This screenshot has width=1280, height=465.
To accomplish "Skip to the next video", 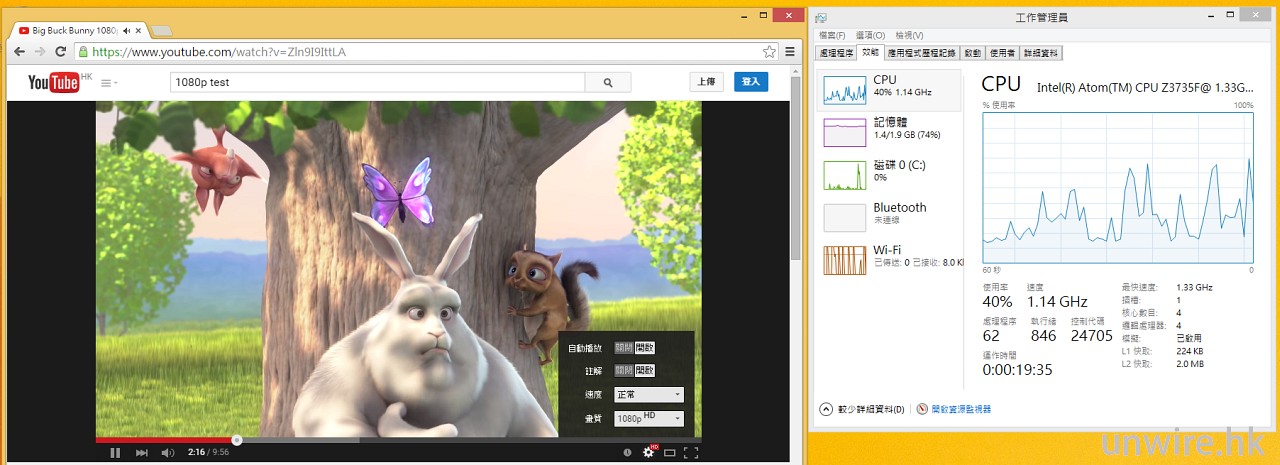I will [141, 453].
